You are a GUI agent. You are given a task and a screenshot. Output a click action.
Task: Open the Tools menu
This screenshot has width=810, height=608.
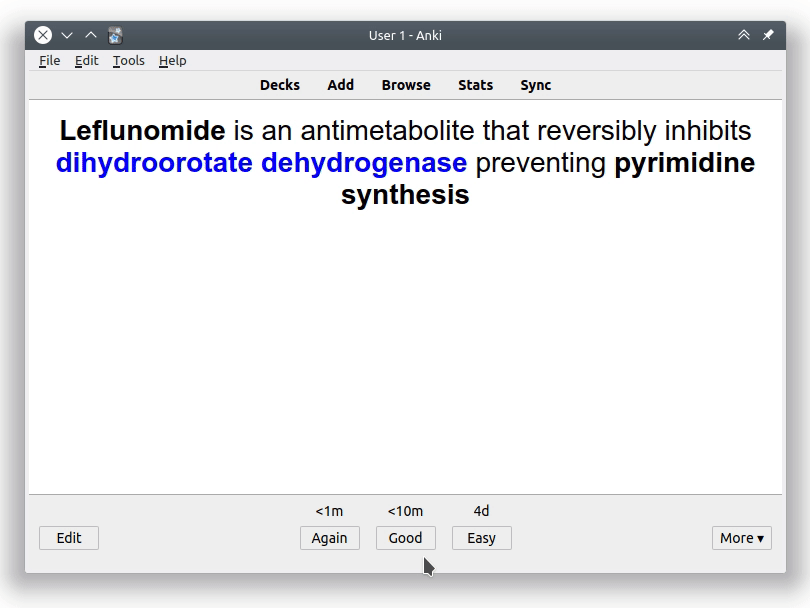[128, 61]
